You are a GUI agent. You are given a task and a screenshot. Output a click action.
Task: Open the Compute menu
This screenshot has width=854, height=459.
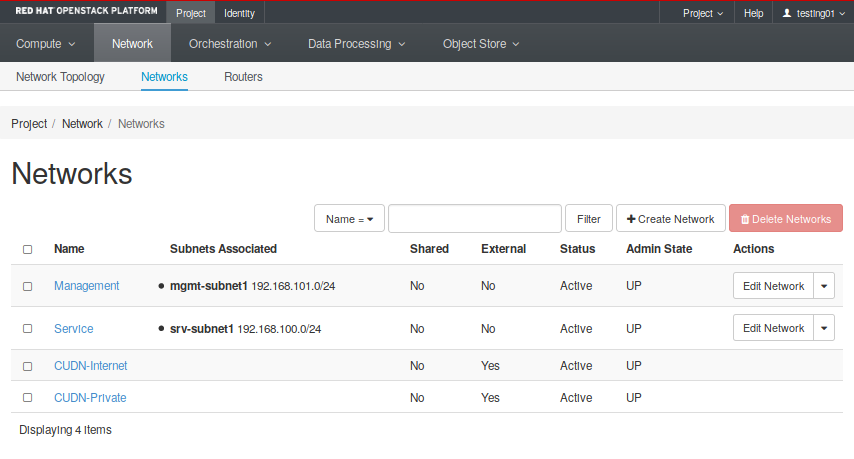coord(46,44)
